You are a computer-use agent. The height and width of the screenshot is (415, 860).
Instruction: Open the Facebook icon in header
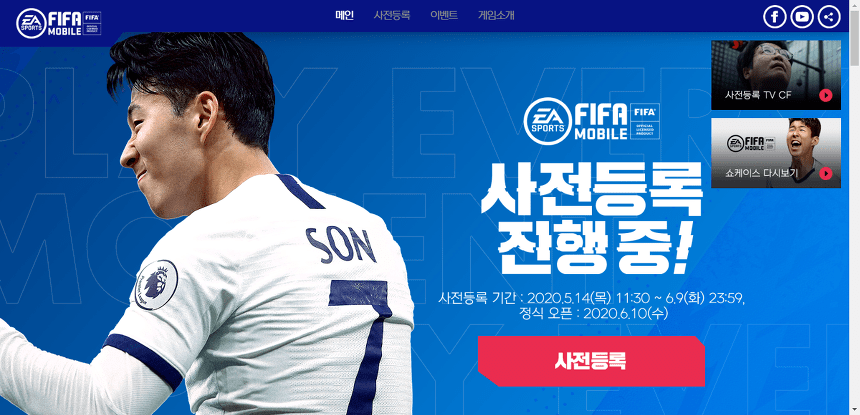point(774,17)
